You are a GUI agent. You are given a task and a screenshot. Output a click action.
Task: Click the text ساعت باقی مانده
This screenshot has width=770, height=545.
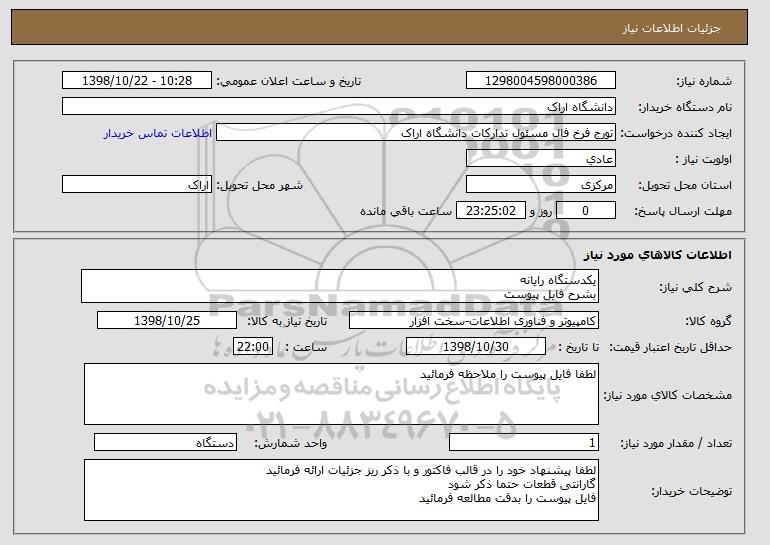(406, 211)
